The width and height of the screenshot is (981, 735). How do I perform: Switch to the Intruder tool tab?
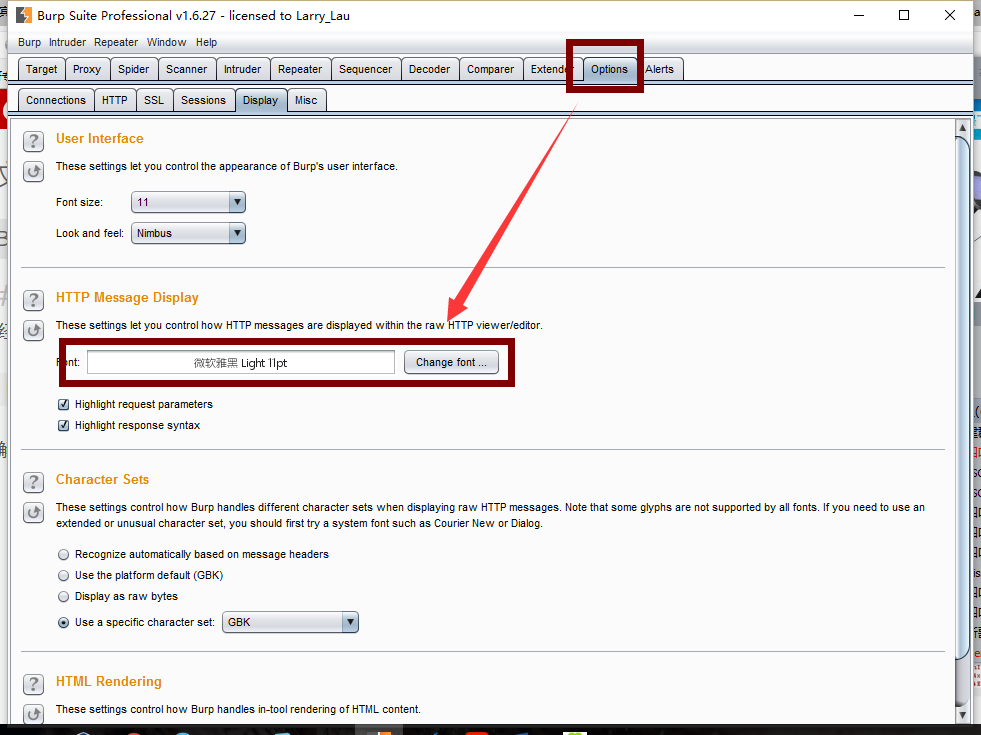(243, 69)
